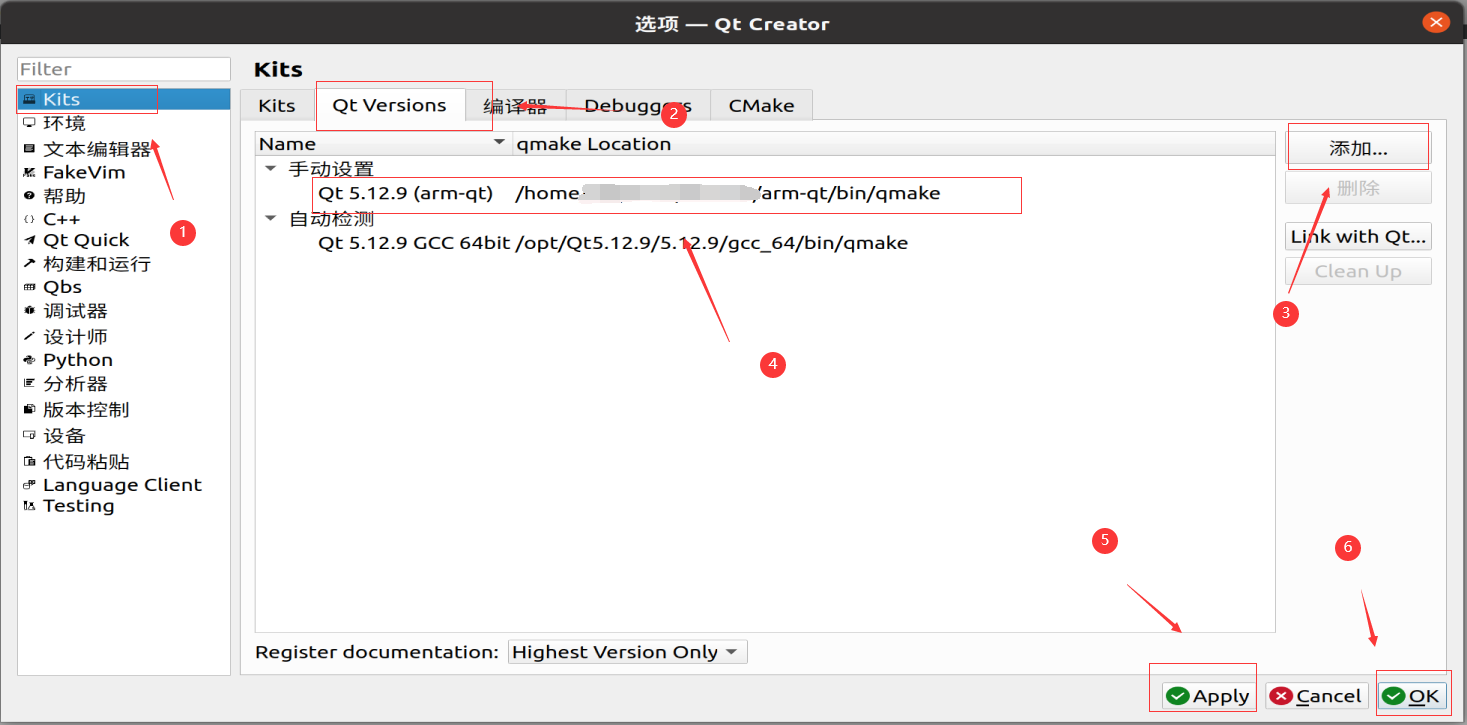1467x725 pixels.
Task: Collapse the 手动设置 group
Action: point(270,169)
